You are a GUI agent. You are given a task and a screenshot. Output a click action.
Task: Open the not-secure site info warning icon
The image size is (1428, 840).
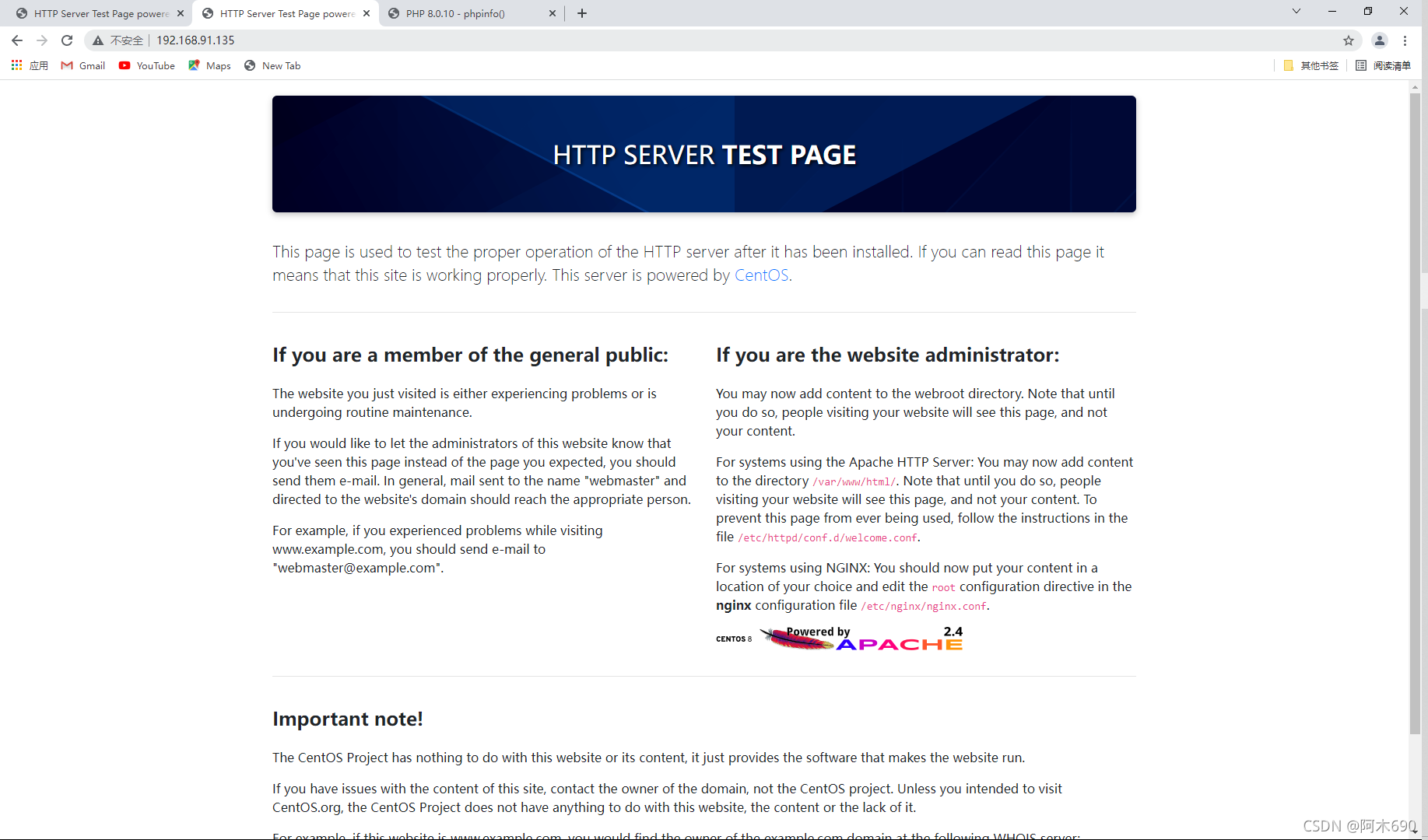click(x=98, y=40)
